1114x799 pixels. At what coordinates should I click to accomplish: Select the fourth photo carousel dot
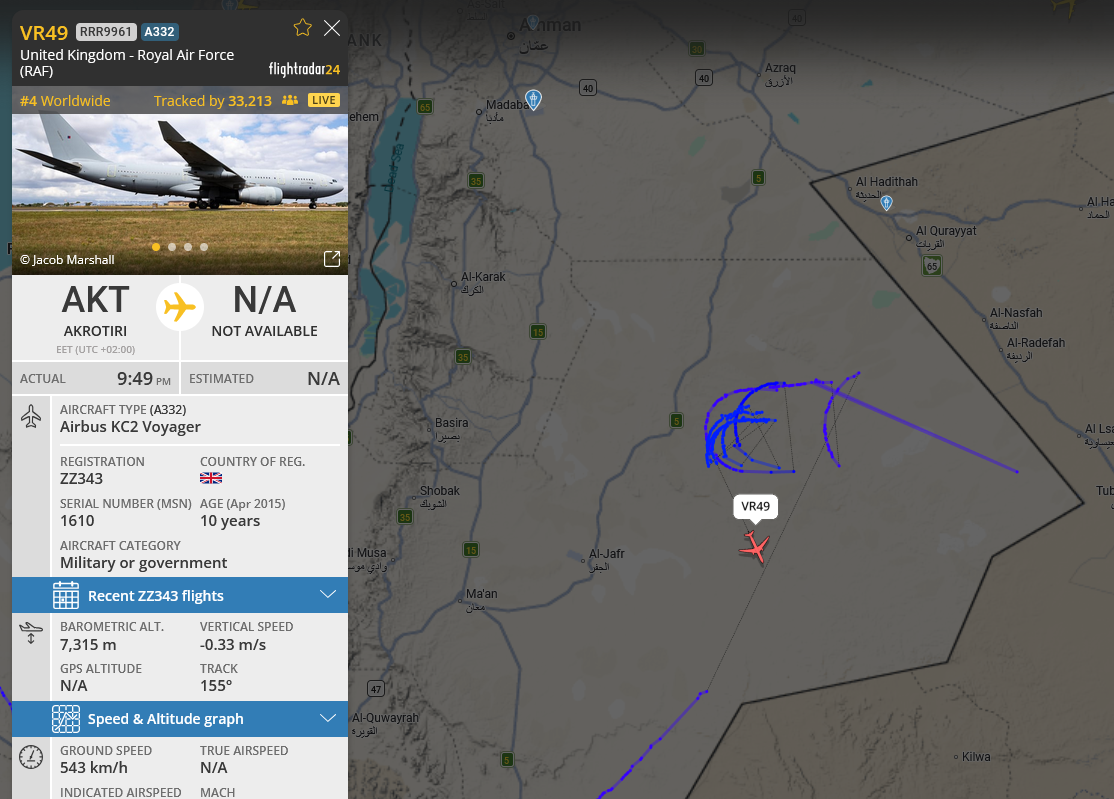click(204, 247)
